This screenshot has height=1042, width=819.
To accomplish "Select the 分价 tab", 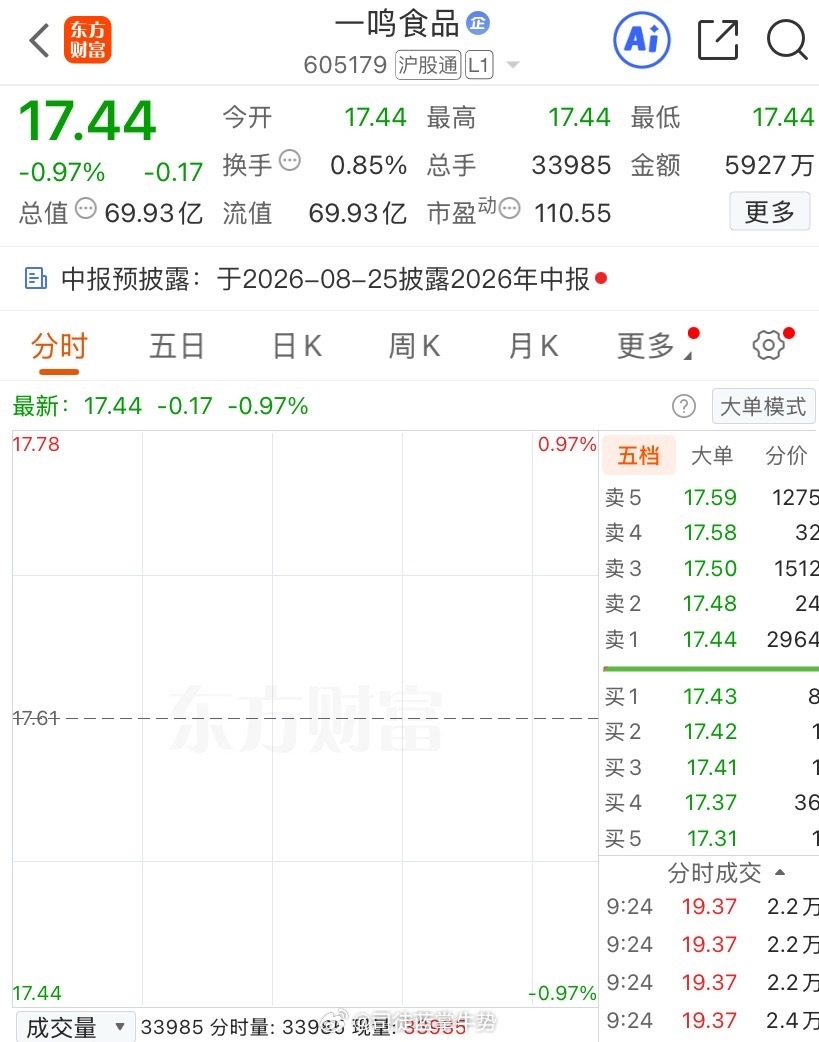I will point(786,455).
